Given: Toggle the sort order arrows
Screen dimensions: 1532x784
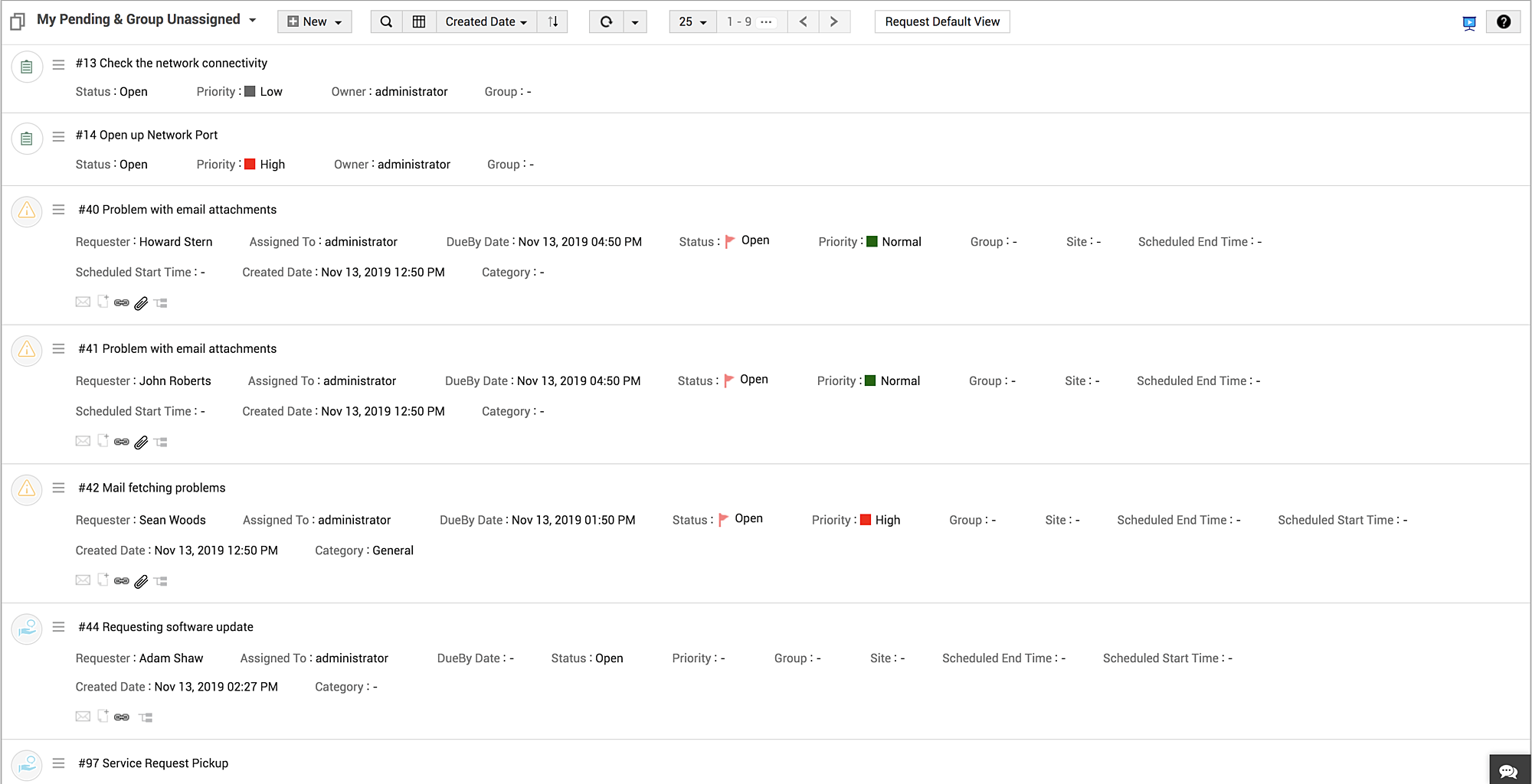Looking at the screenshot, I should (x=552, y=21).
